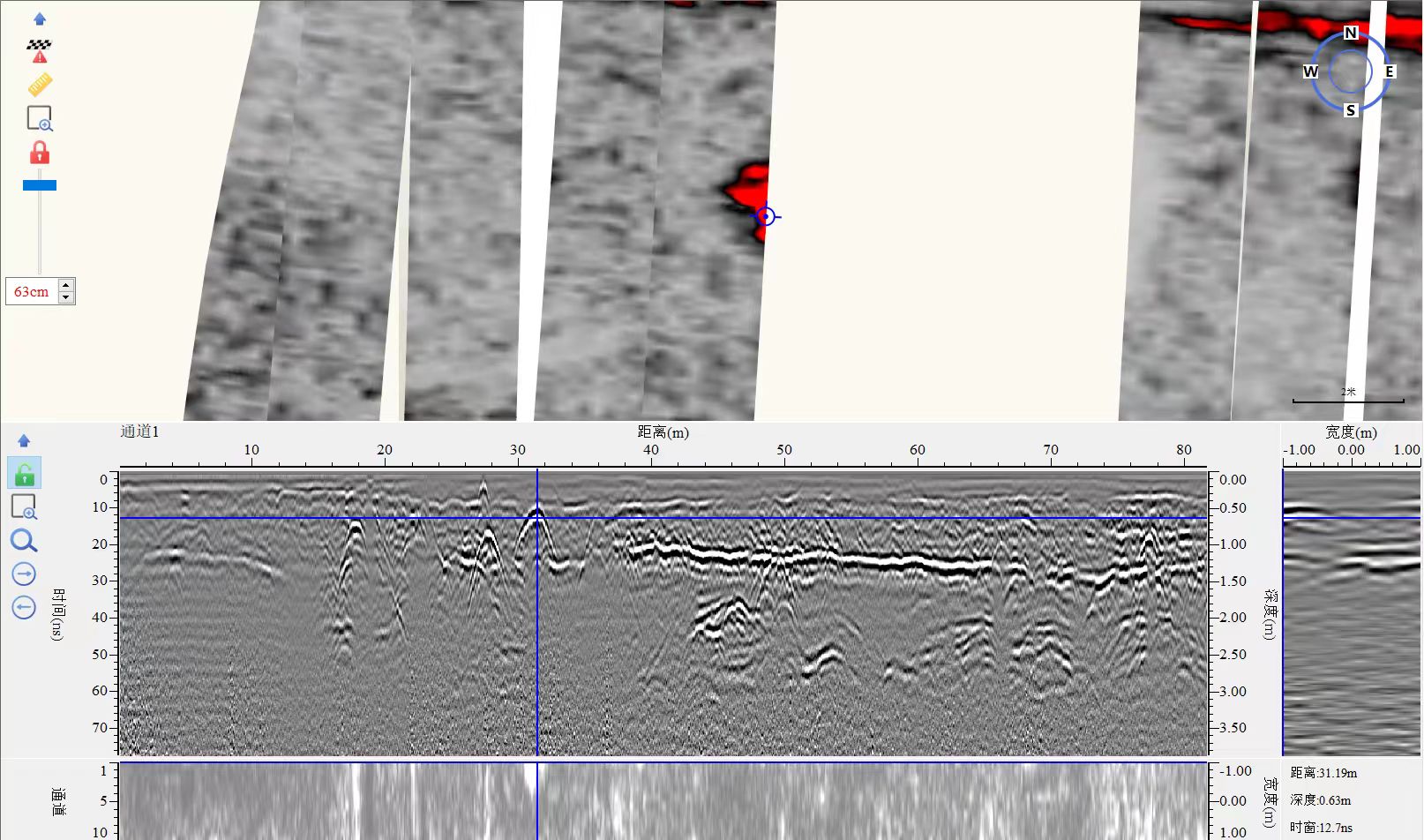The height and width of the screenshot is (840, 1424).
Task: Go to next profile with right arrow
Action: pyautogui.click(x=24, y=574)
